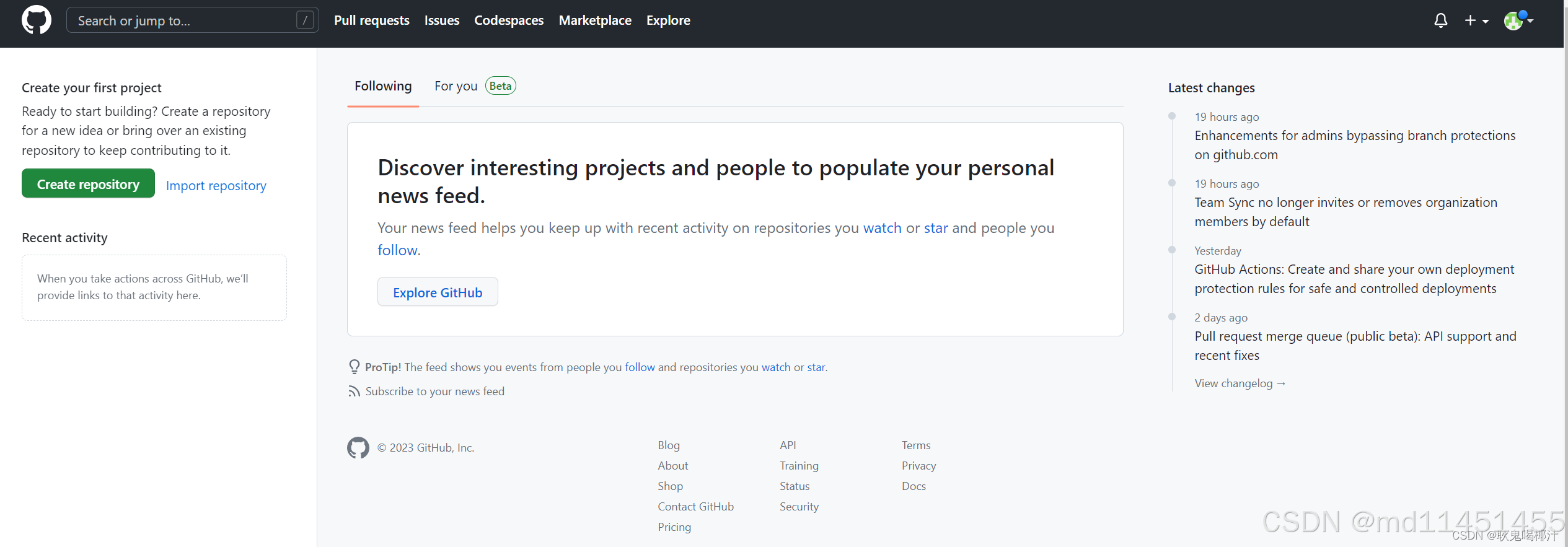
Task: Click the Import repository link
Action: [216, 185]
